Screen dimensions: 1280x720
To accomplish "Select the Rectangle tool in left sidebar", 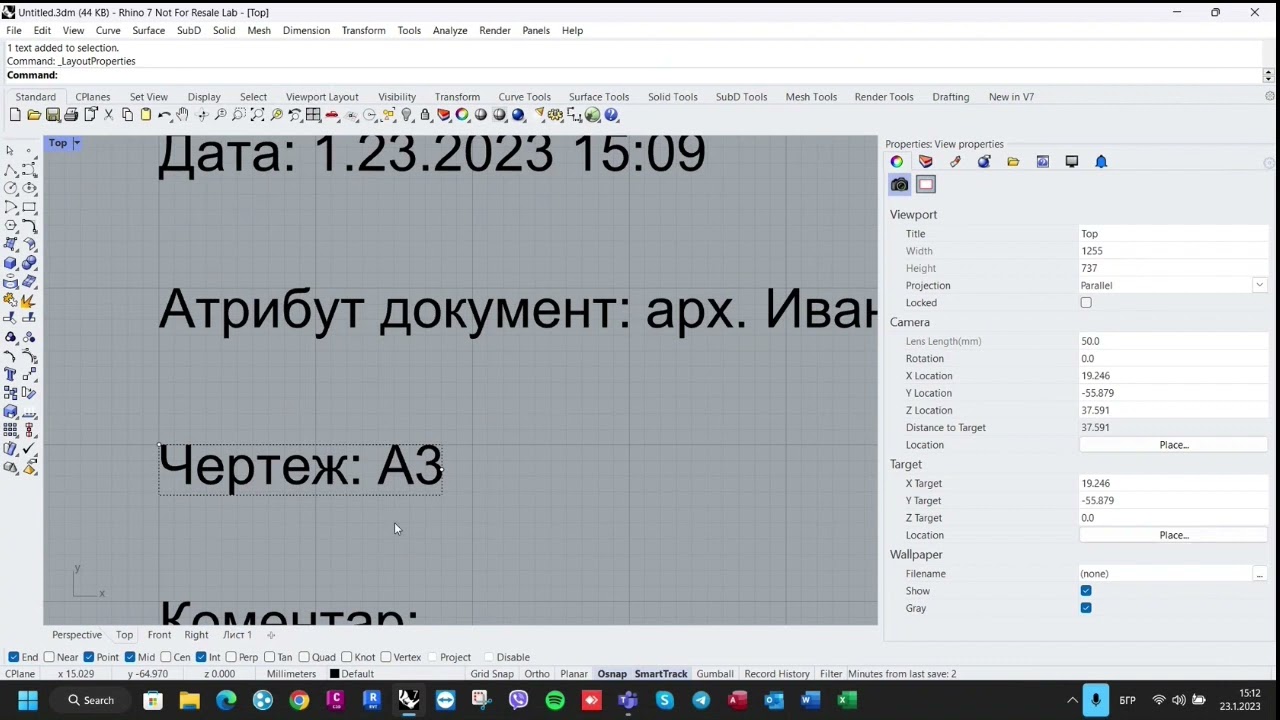I will click(29, 207).
